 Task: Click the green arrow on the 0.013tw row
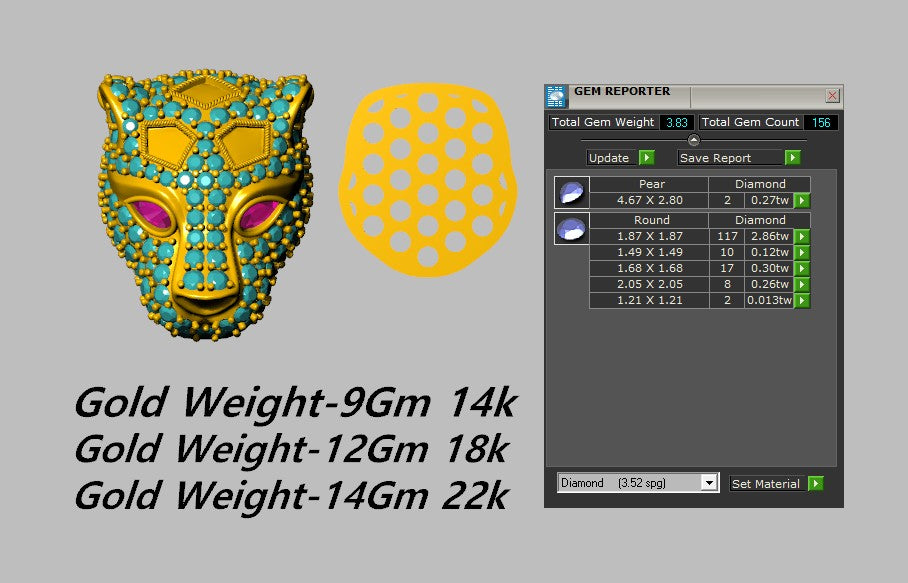pos(802,299)
